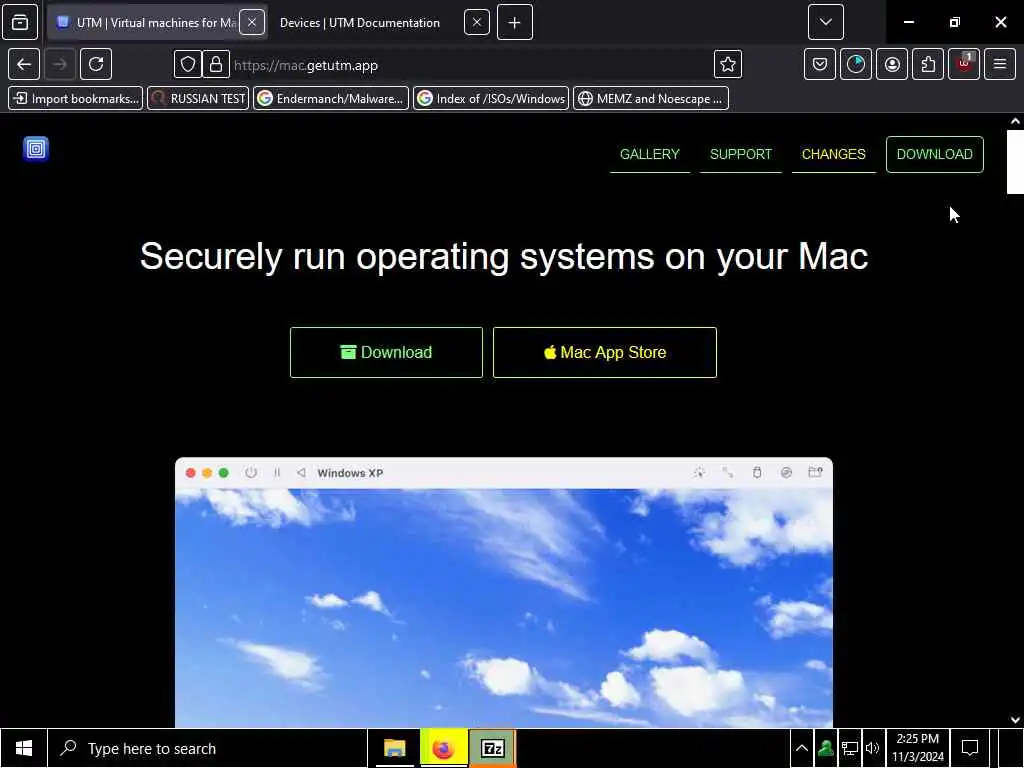Click the UTM logo on the page
The height and width of the screenshot is (768, 1024).
pos(36,149)
